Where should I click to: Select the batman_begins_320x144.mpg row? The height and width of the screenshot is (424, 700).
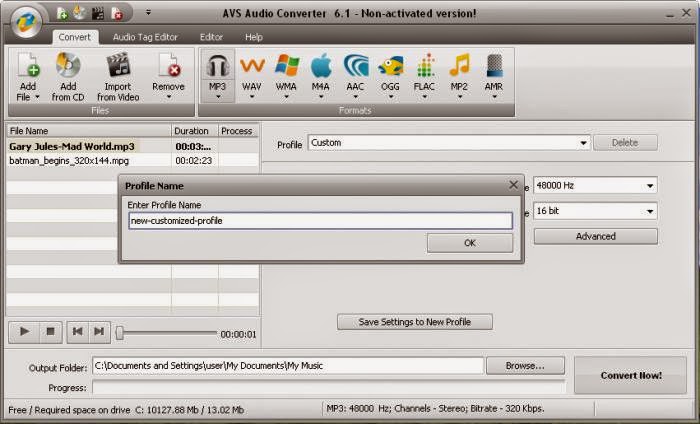click(x=133, y=161)
